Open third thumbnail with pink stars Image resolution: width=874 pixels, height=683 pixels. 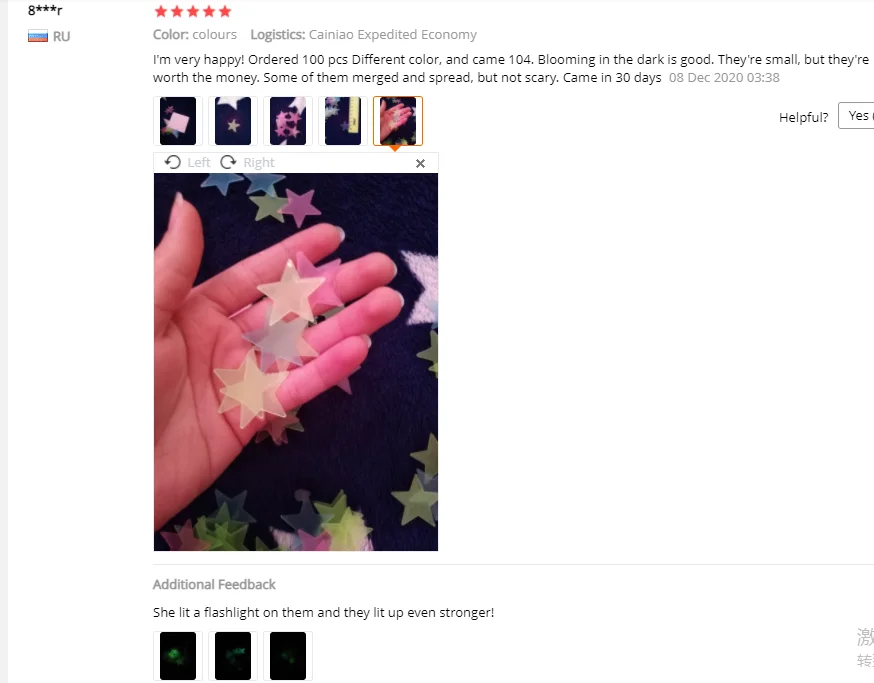pyautogui.click(x=288, y=121)
